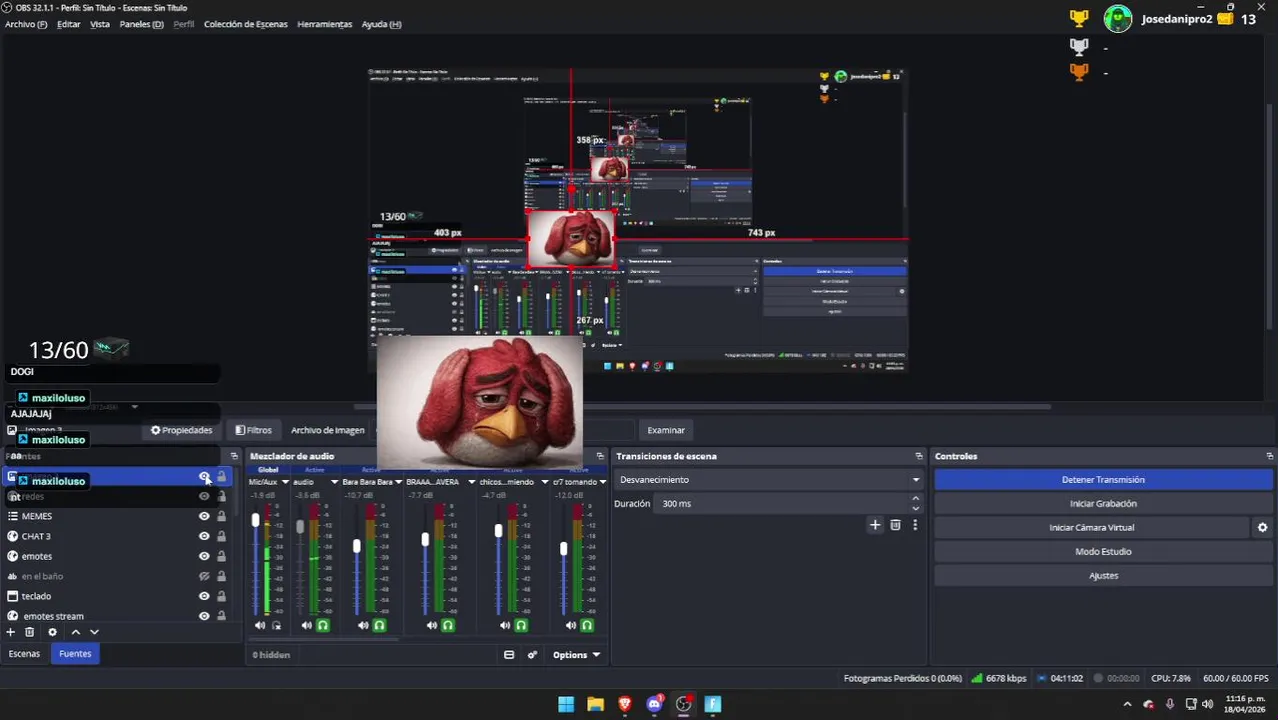Hide the MEMES source
The width and height of the screenshot is (1278, 720).
point(204,516)
